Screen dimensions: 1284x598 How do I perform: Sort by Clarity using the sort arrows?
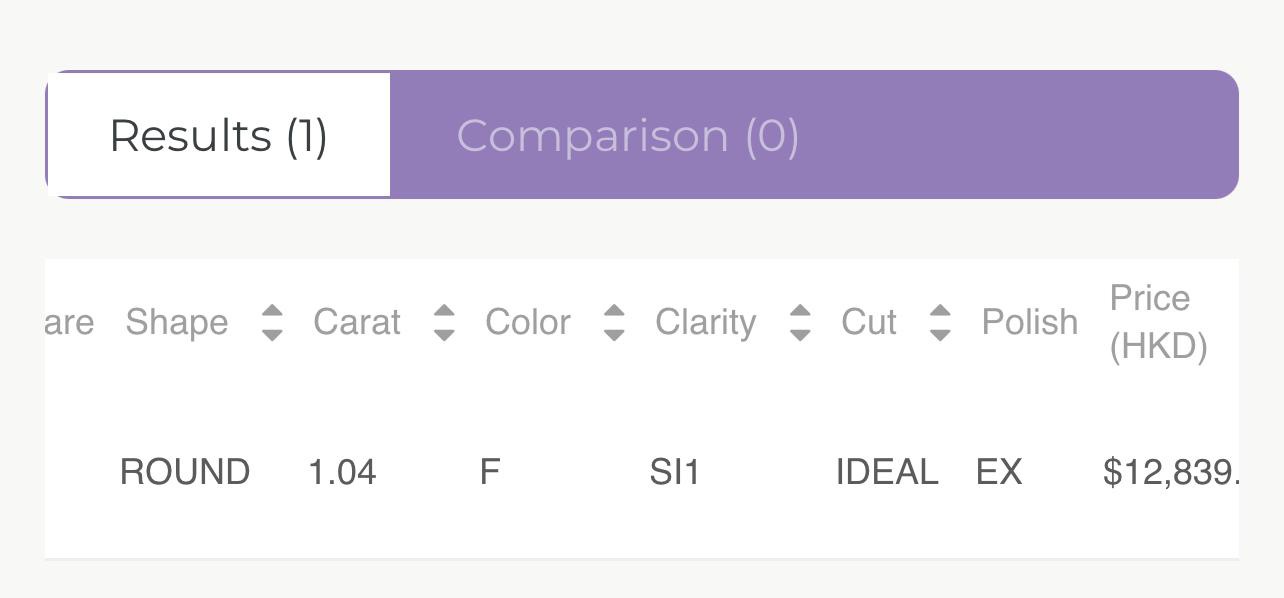799,322
